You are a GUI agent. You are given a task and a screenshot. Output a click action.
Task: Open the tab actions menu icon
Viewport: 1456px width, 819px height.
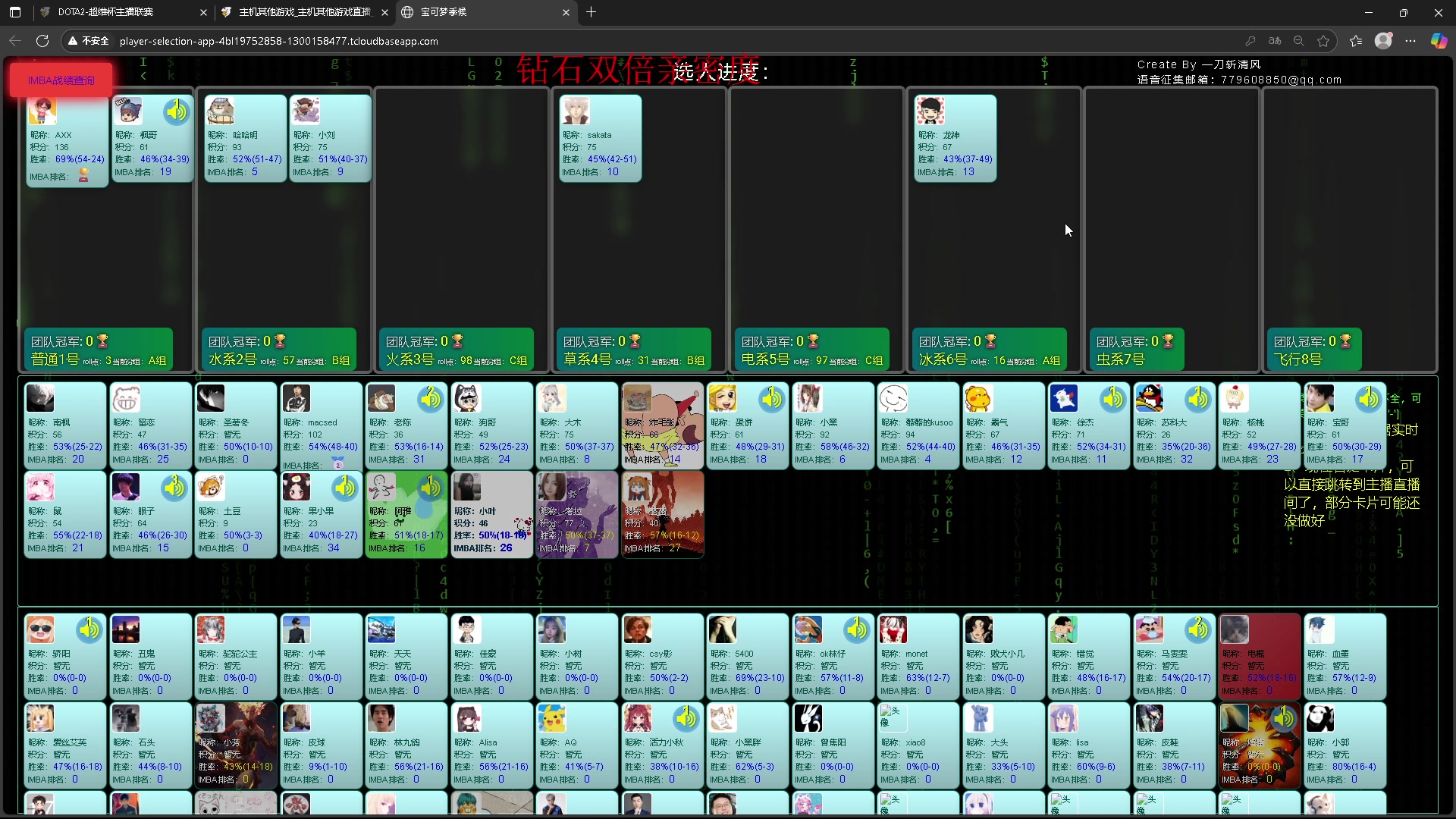15,12
